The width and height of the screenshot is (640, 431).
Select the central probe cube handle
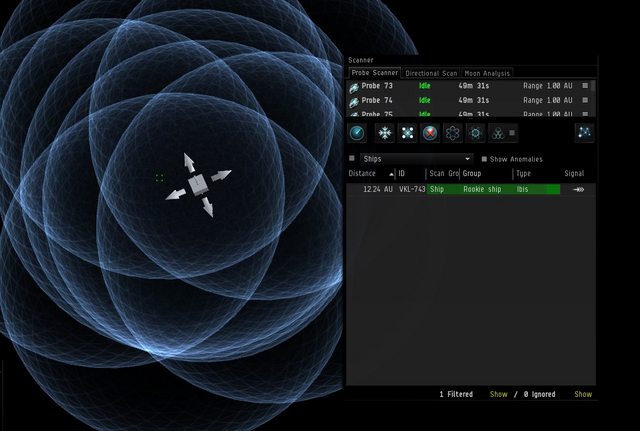pyautogui.click(x=198, y=185)
